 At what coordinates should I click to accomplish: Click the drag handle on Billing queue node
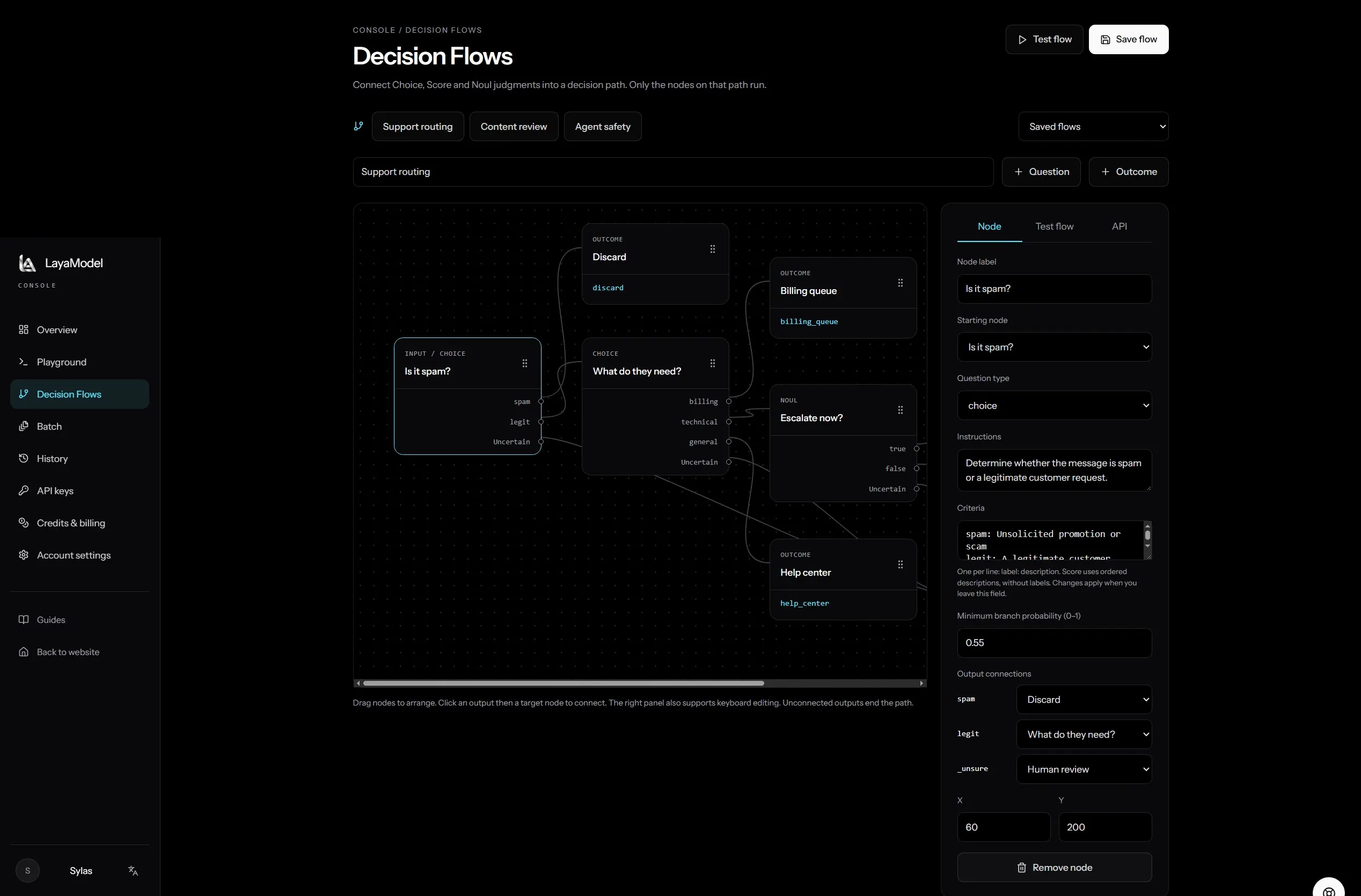[x=900, y=282]
